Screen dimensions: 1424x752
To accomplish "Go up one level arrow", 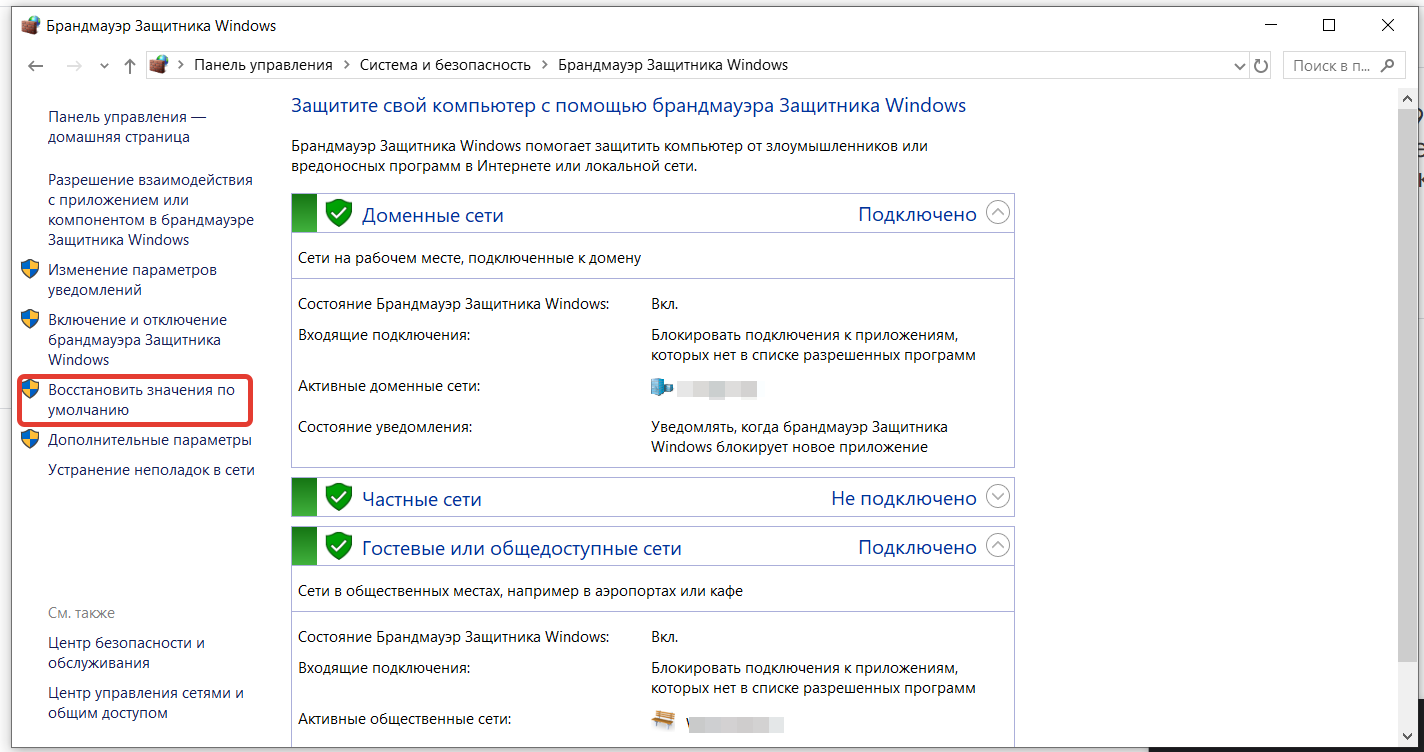I will (129, 66).
